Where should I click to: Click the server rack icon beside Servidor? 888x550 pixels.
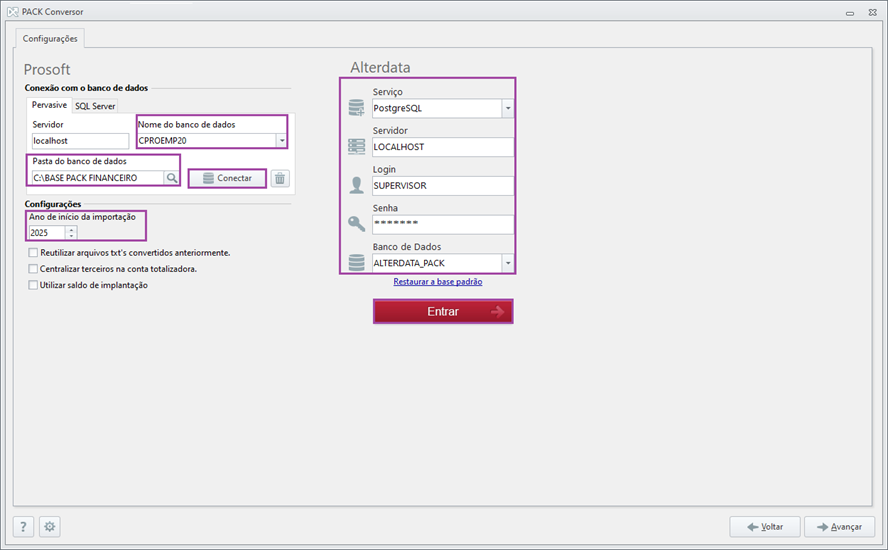coord(356,147)
